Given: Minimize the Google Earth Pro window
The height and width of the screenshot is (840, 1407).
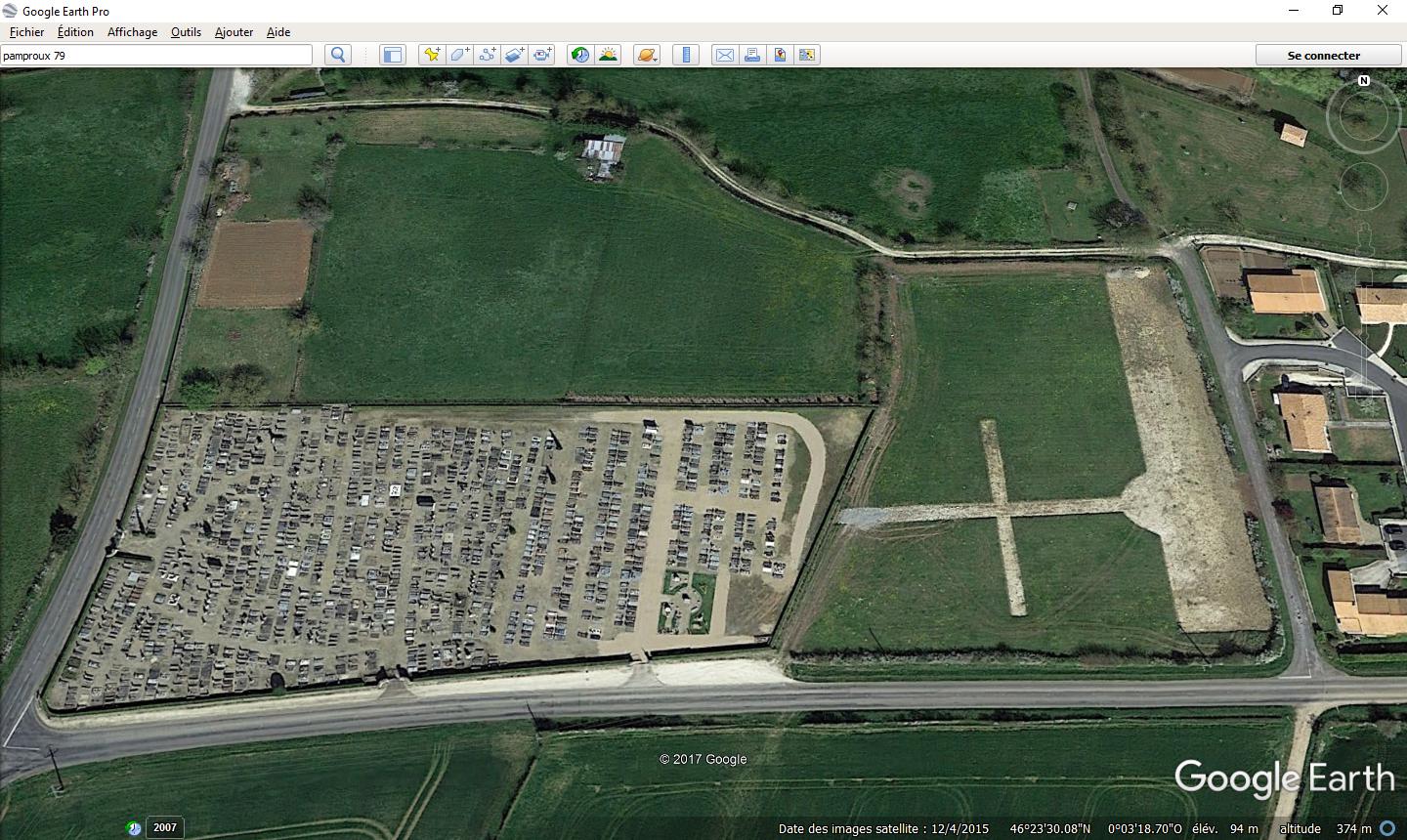Looking at the screenshot, I should click(x=1294, y=11).
